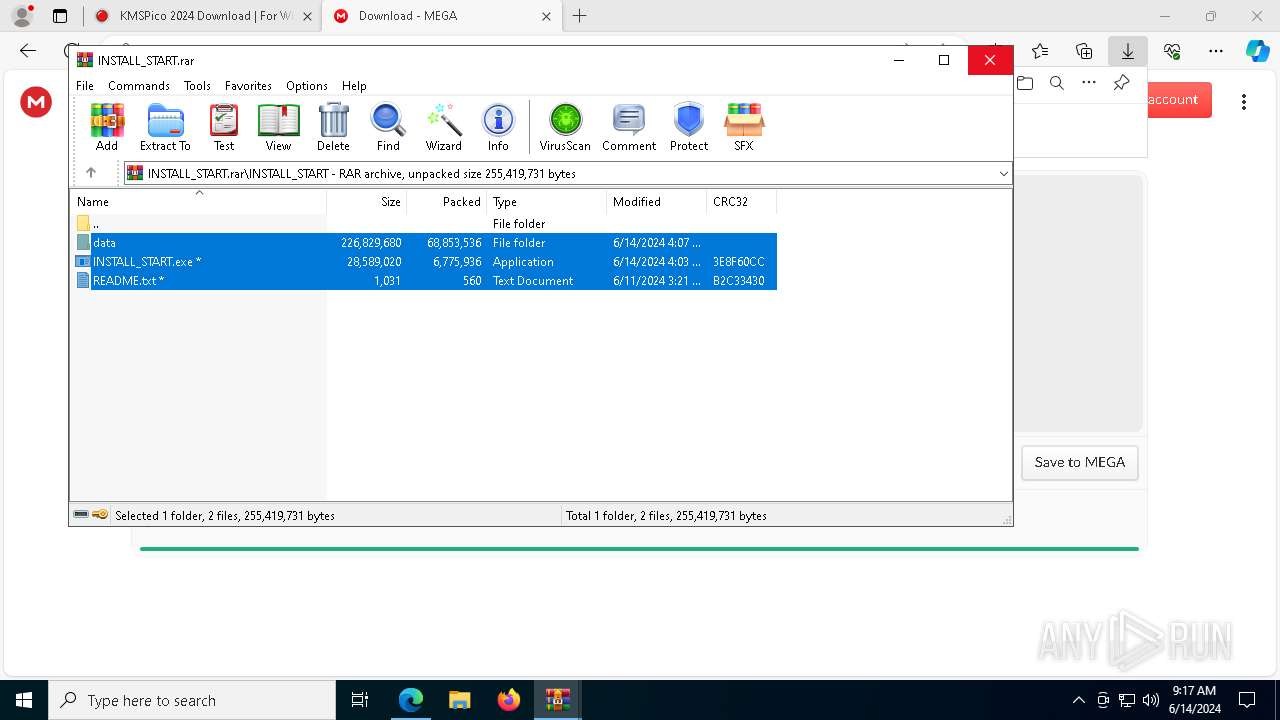Select INSTALL_START.exe in the file list
The height and width of the screenshot is (720, 1280).
pyautogui.click(x=424, y=262)
